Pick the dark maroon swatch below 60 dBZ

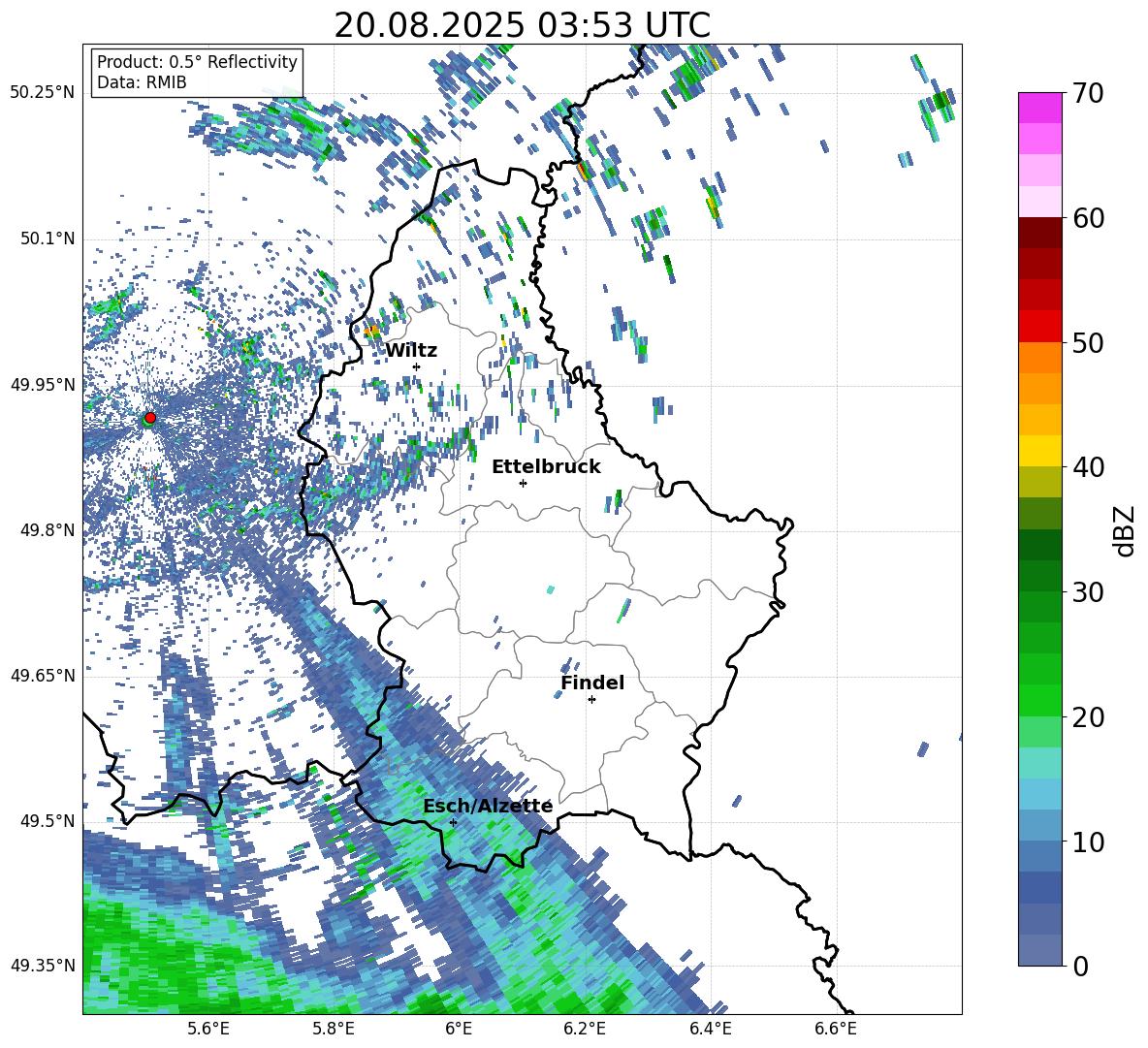pyautogui.click(x=1039, y=233)
